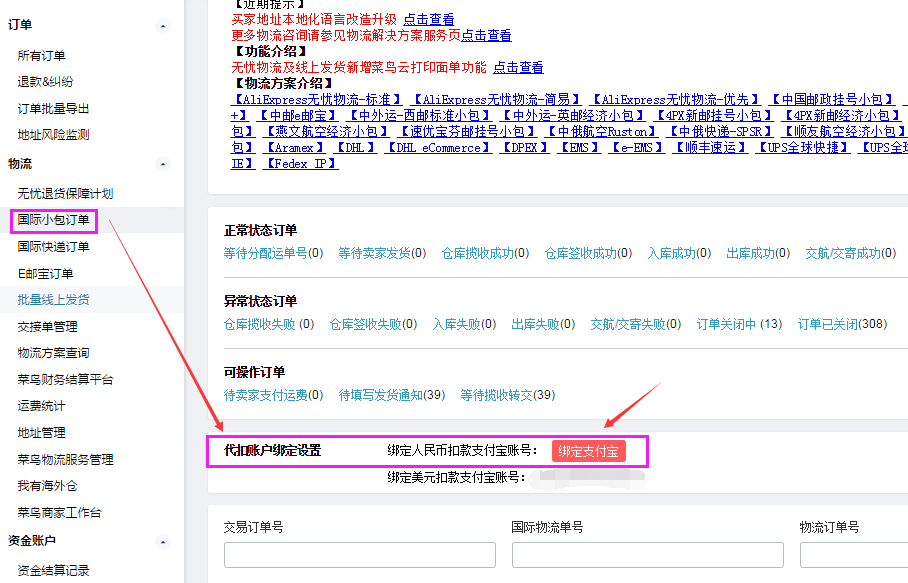Open the DPEX link
Viewport: 908px width, 583px height.
(x=525, y=148)
